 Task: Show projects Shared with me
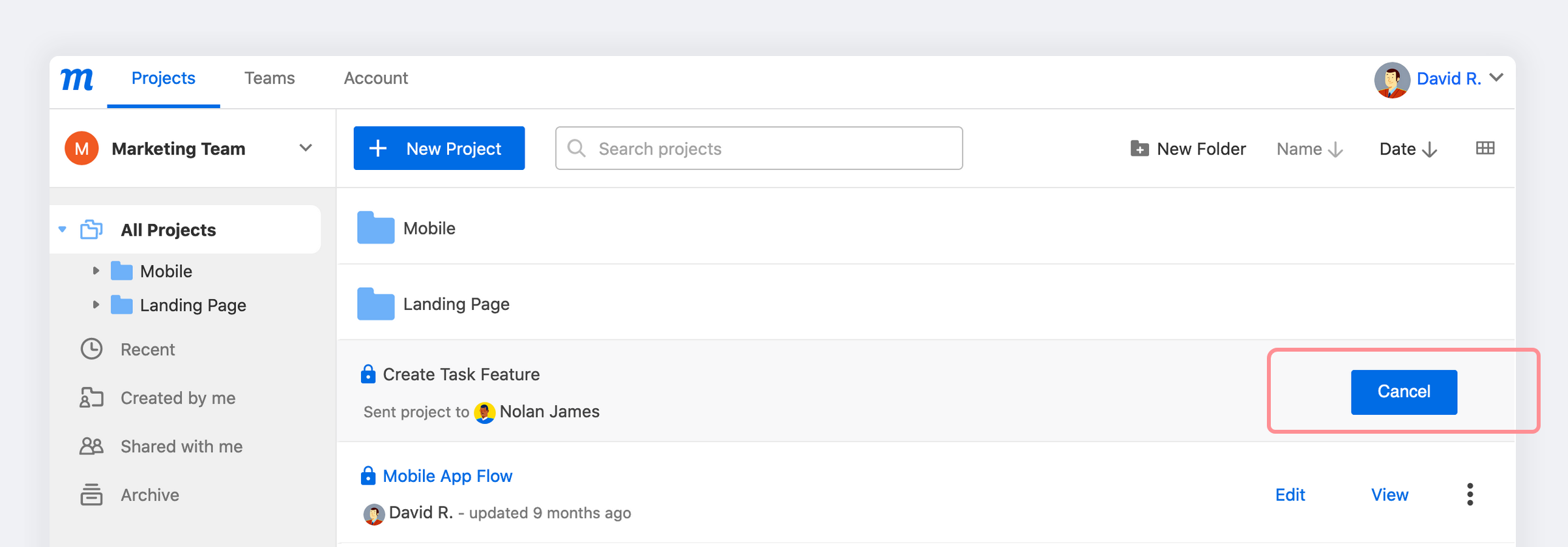181,447
